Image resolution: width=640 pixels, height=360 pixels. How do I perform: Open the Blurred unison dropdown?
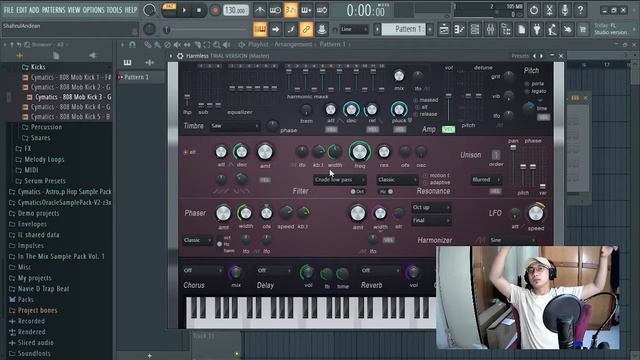[x=486, y=180]
